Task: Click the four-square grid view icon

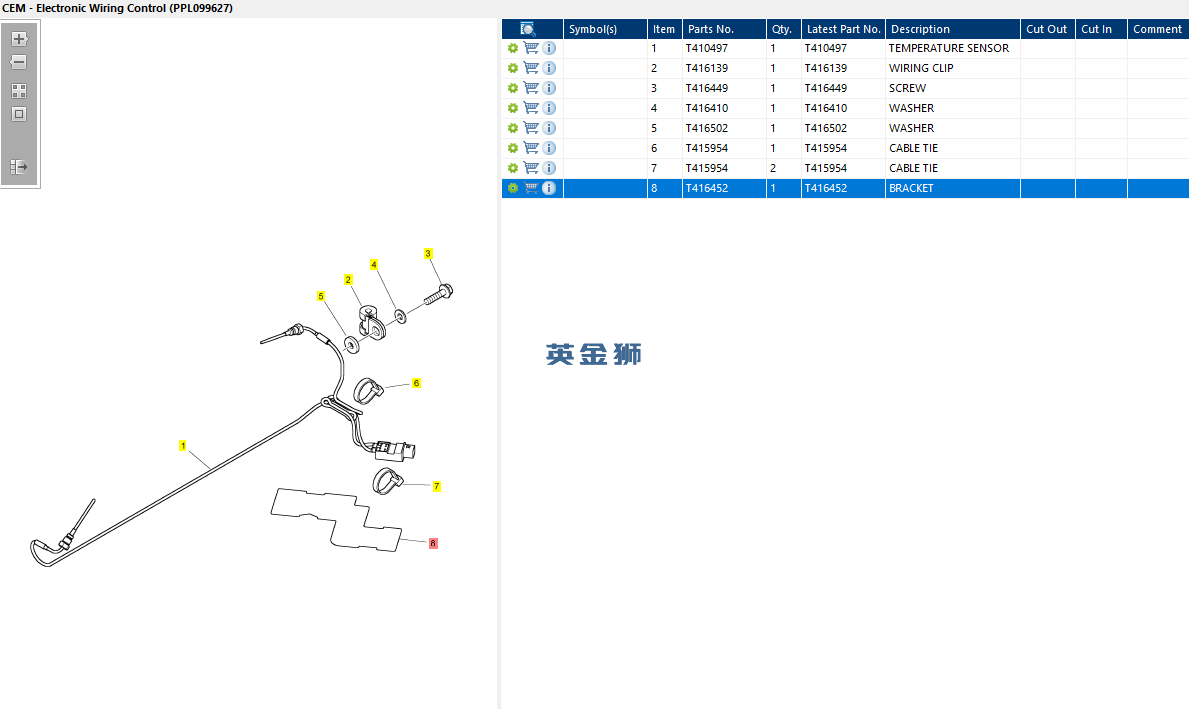Action: point(19,91)
